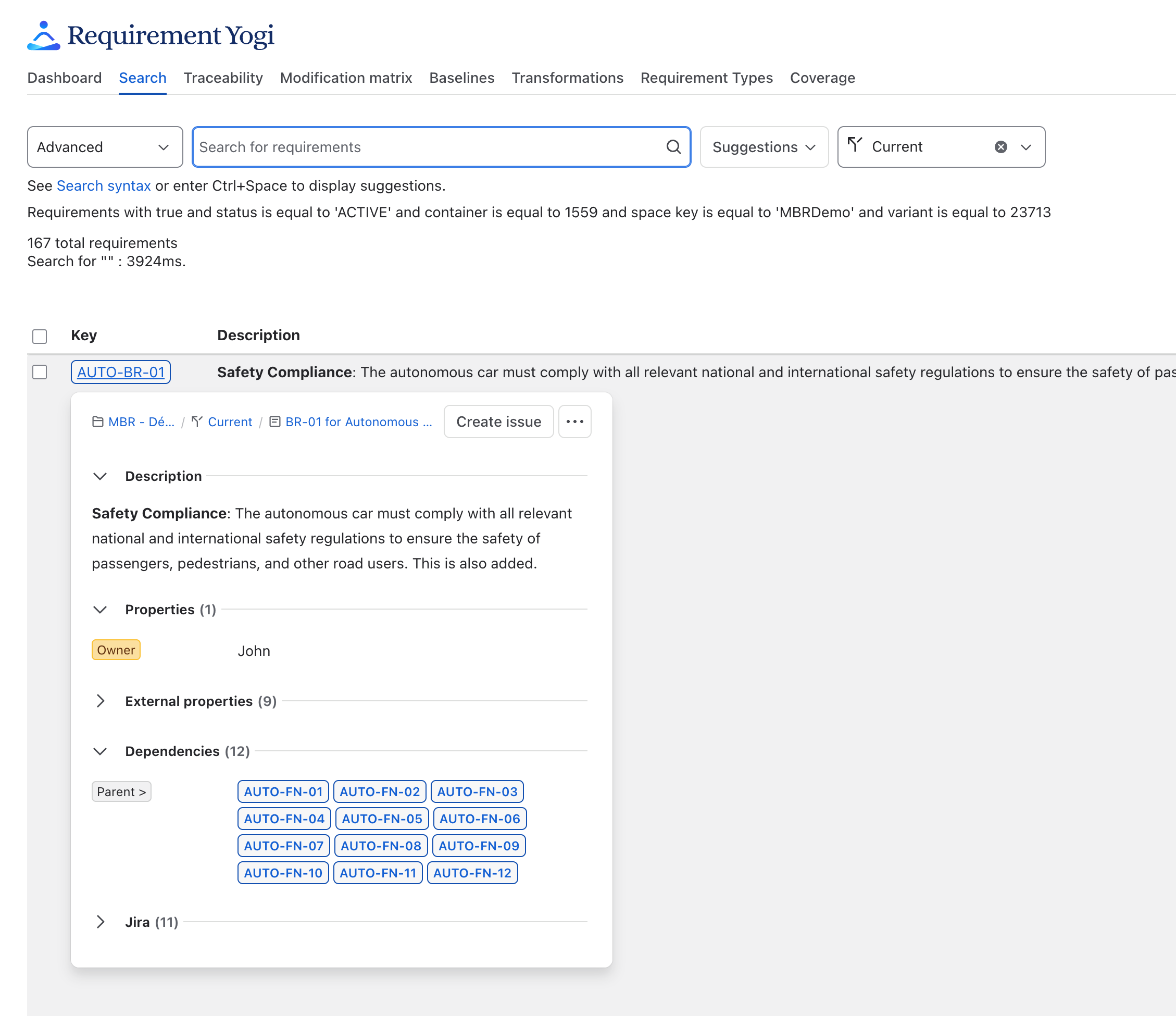Open the three-dots more actions menu
Viewport: 1176px width, 1016px height.
click(574, 422)
